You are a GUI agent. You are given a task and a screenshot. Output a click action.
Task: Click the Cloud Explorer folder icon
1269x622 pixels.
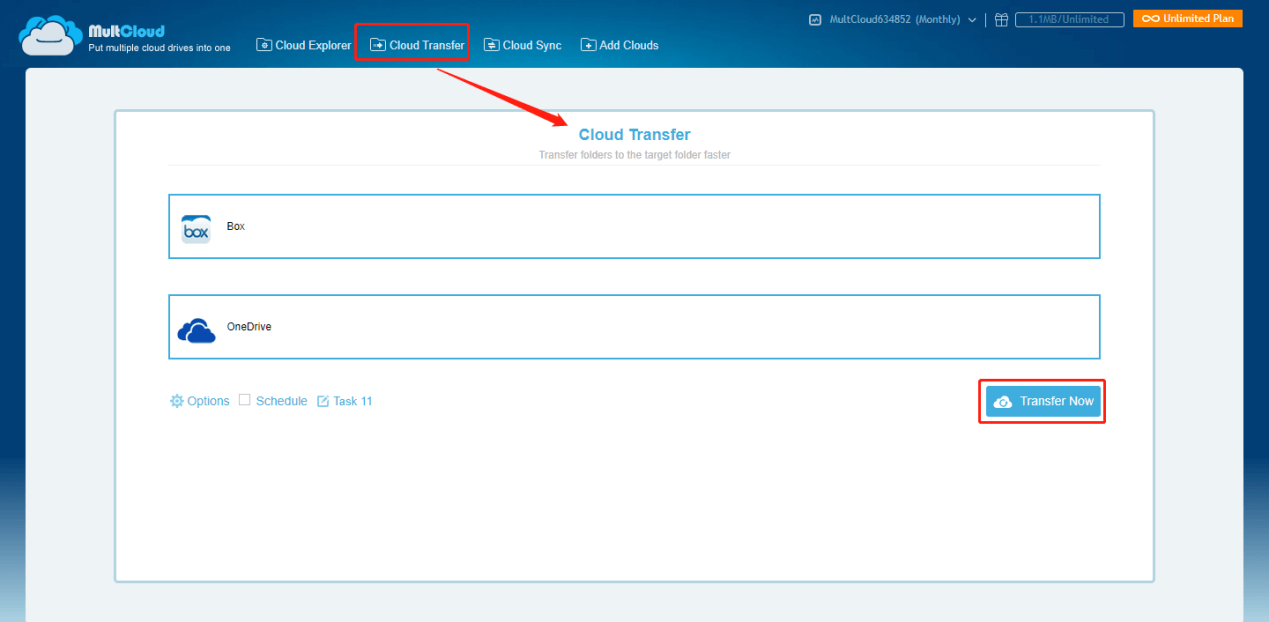264,45
